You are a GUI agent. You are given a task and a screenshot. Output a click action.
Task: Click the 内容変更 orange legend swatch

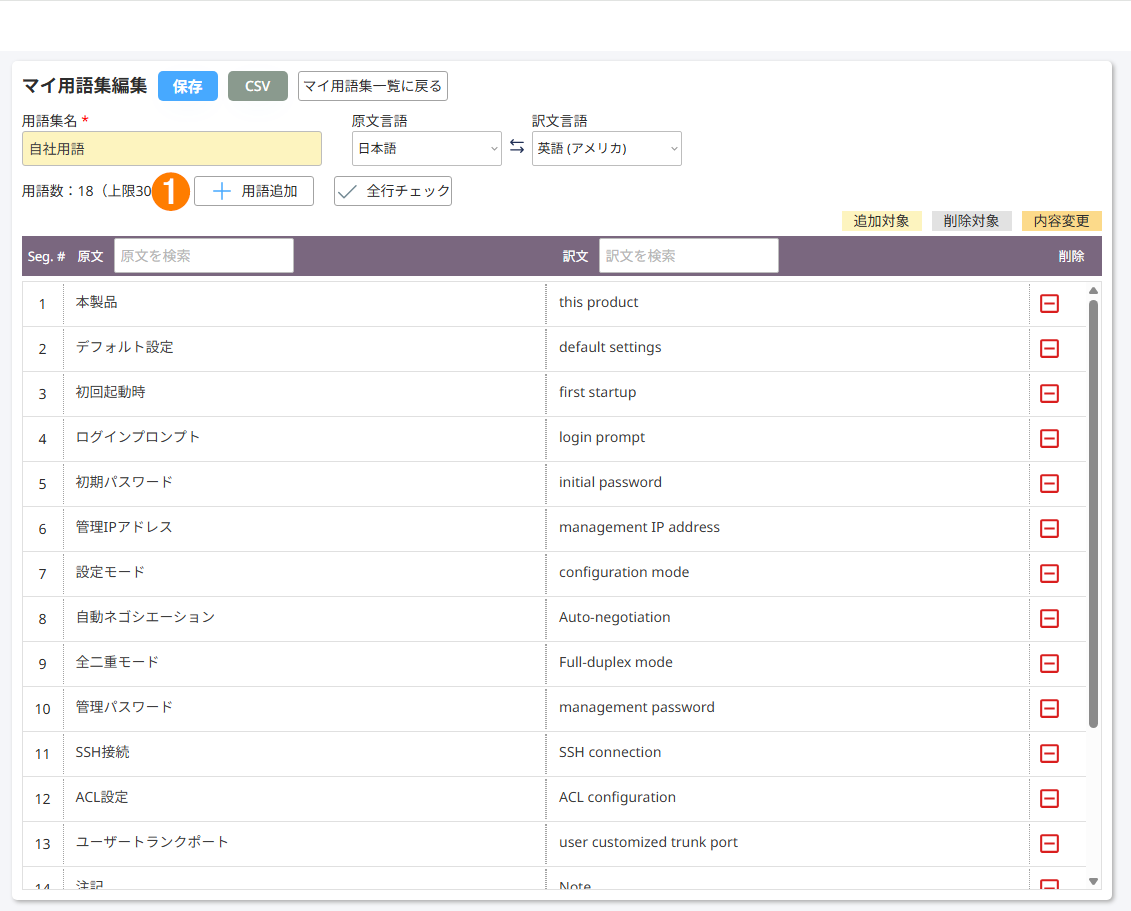pos(1062,221)
